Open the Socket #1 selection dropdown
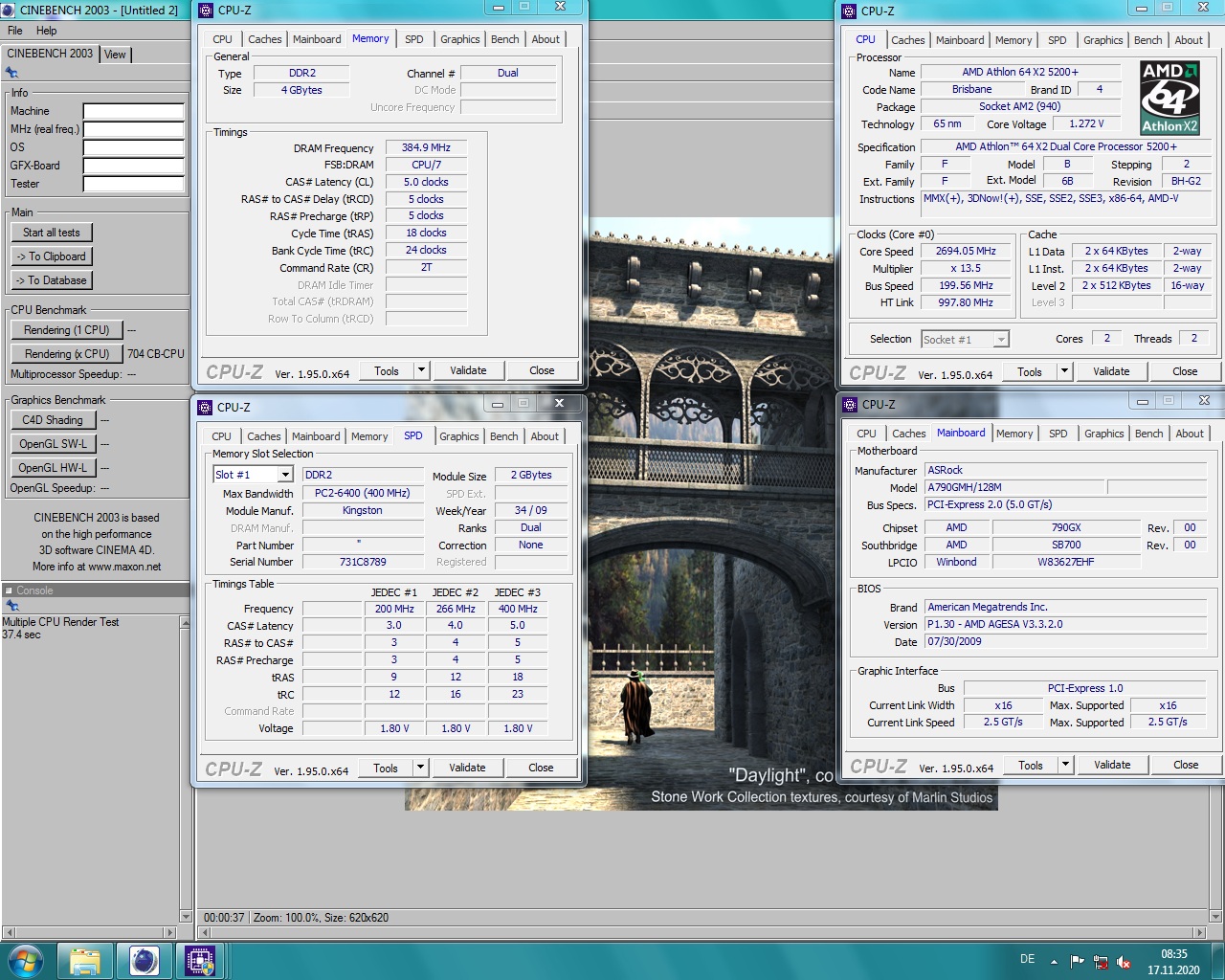Image resolution: width=1225 pixels, height=980 pixels. click(x=1001, y=339)
